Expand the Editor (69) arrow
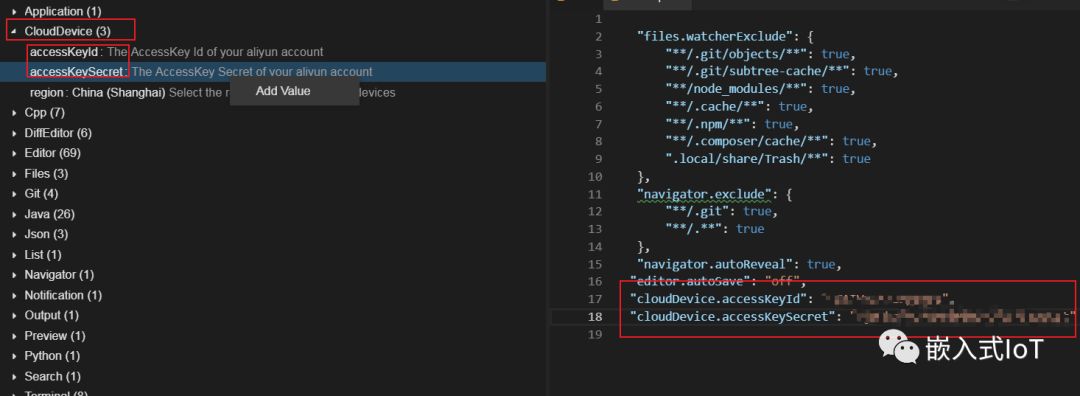1080x396 pixels. (14, 154)
